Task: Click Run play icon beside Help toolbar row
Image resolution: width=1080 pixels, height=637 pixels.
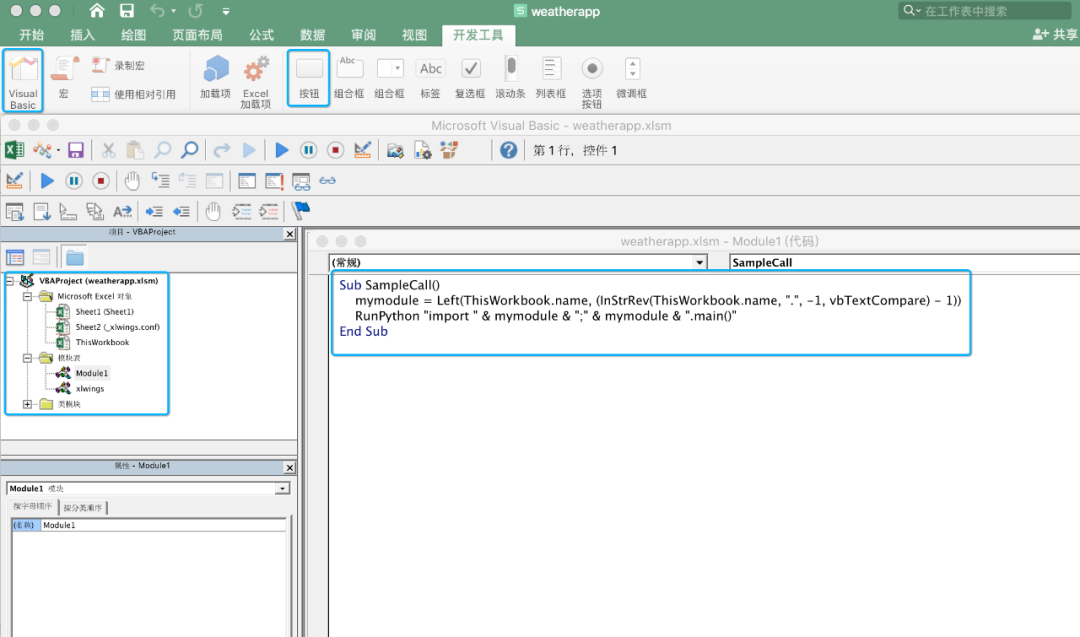Action: pyautogui.click(x=282, y=150)
